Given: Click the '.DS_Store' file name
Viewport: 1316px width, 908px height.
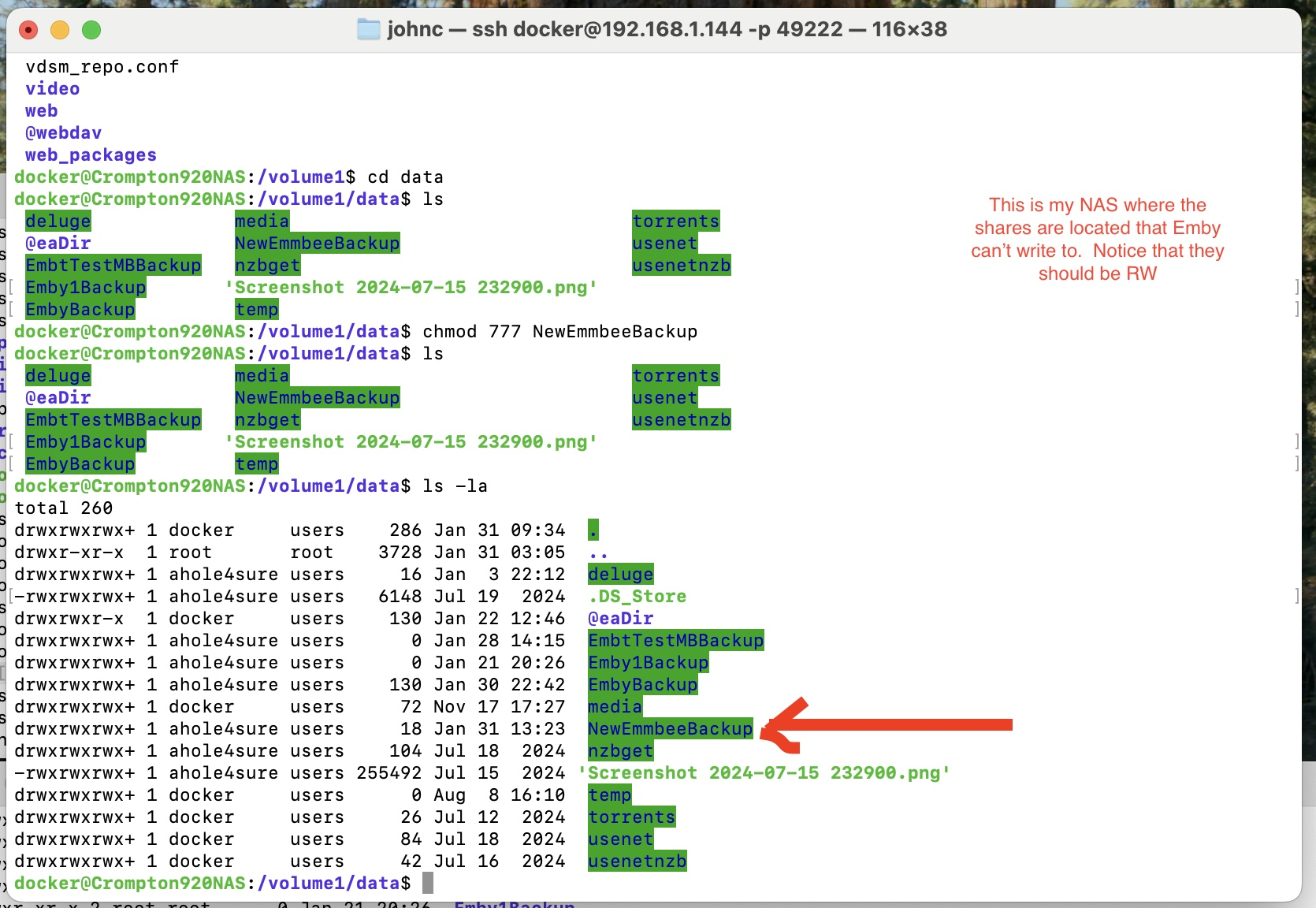Looking at the screenshot, I should coord(638,597).
